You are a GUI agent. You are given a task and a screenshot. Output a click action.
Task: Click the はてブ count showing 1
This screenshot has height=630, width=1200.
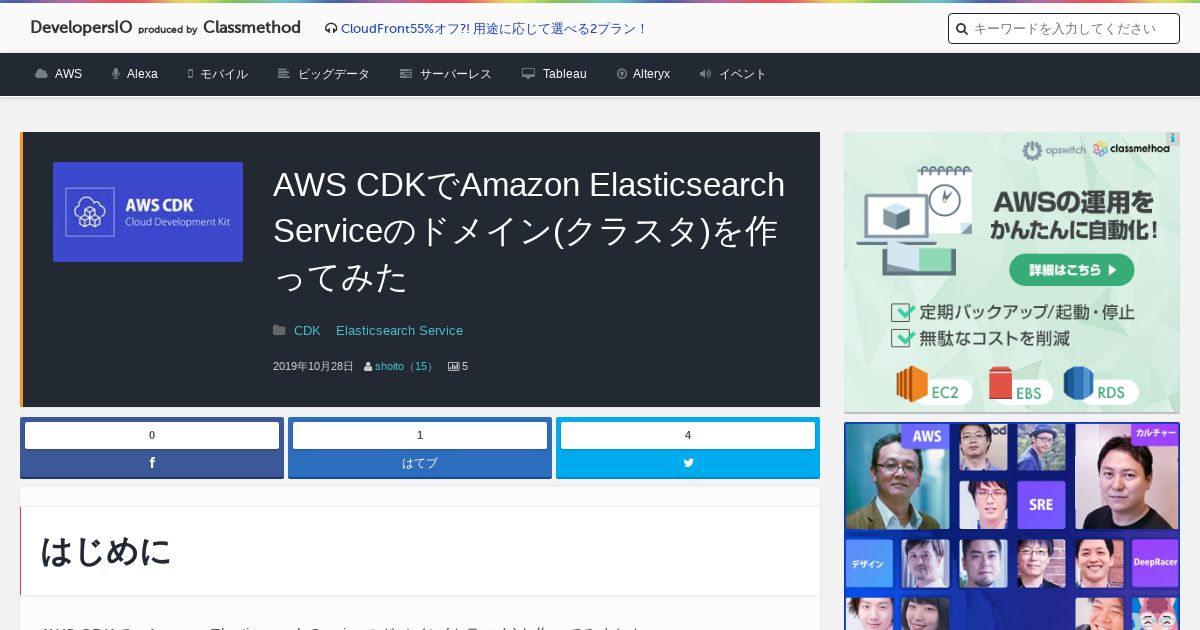pyautogui.click(x=420, y=435)
